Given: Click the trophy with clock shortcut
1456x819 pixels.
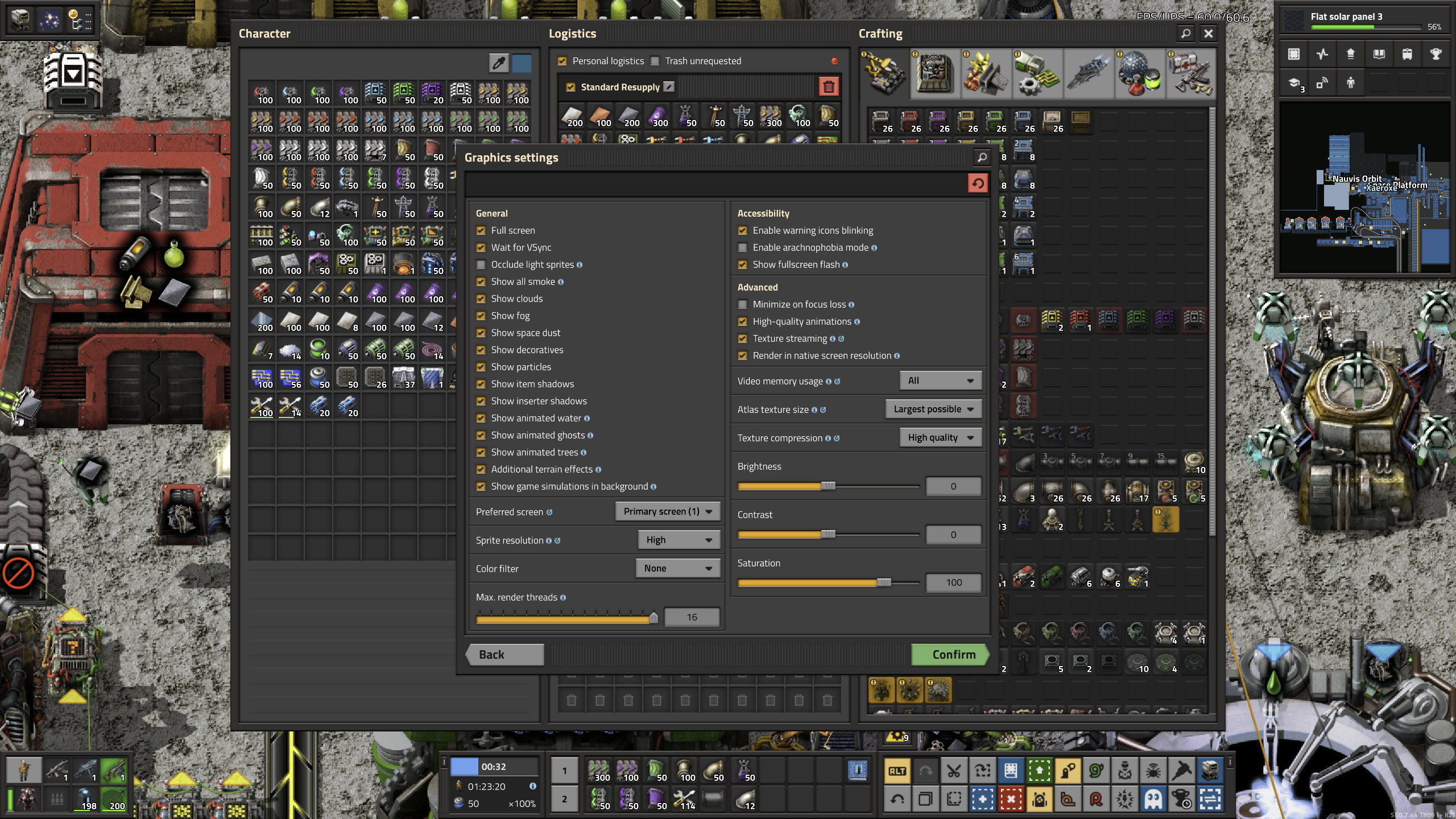Looking at the screenshot, I should pos(1181,800).
